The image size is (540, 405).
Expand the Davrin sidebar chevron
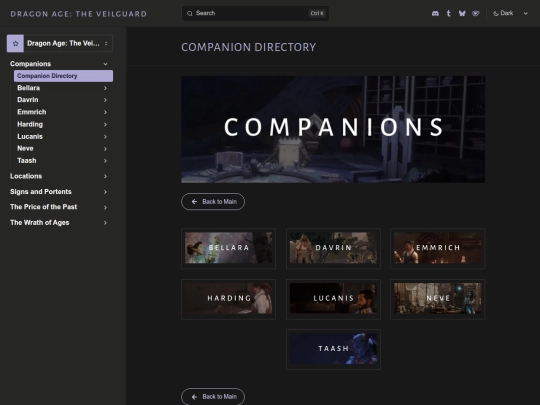105,100
